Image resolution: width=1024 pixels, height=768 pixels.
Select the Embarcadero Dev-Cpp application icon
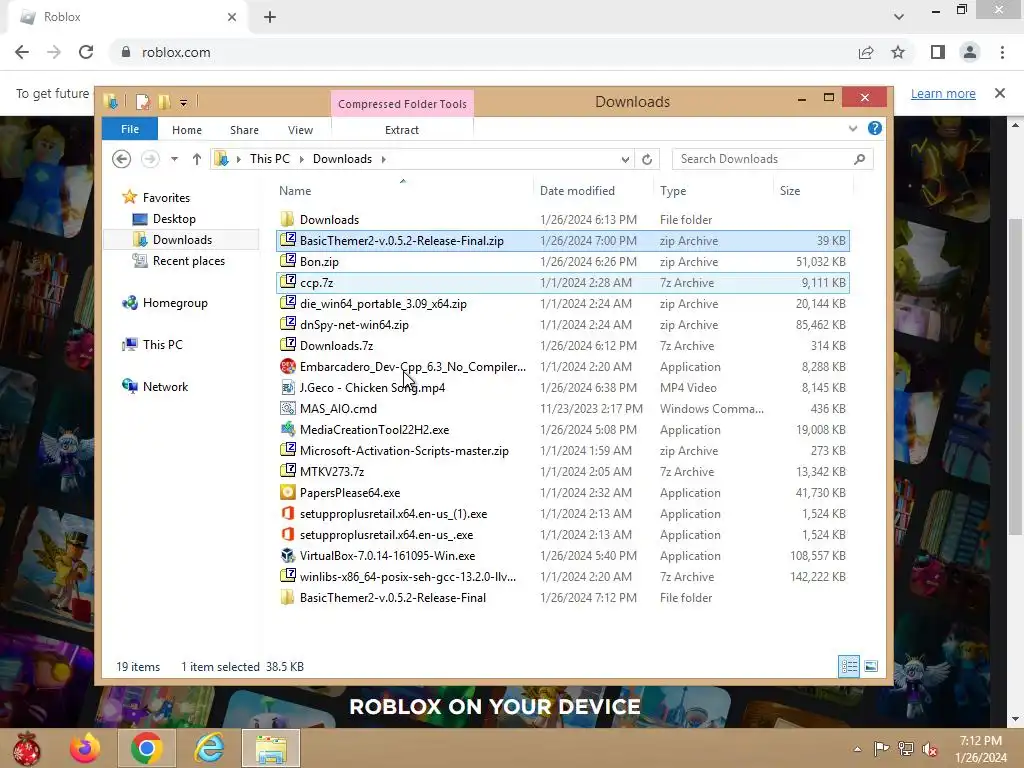click(287, 366)
